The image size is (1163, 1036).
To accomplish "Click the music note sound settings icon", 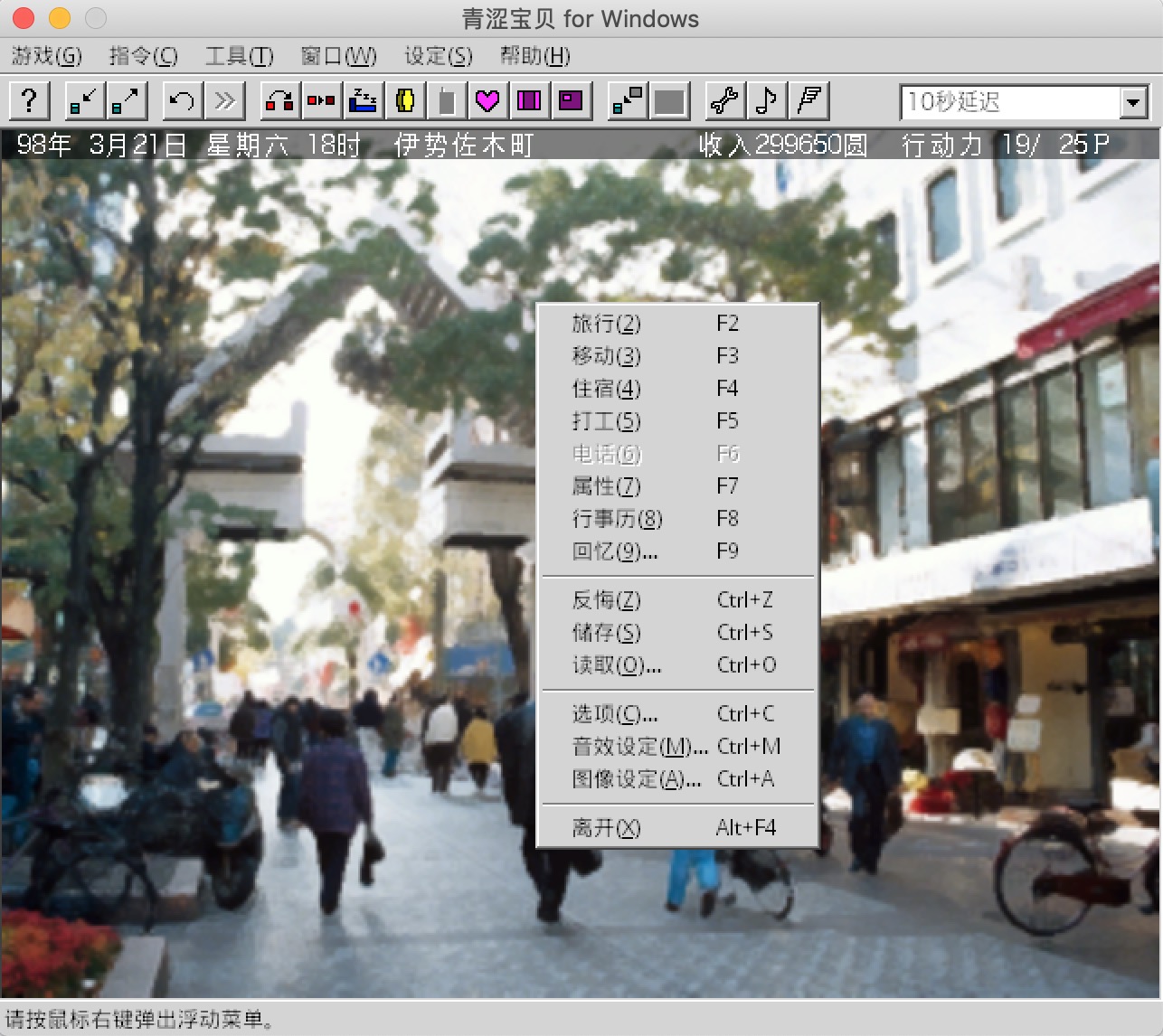I will 767,100.
